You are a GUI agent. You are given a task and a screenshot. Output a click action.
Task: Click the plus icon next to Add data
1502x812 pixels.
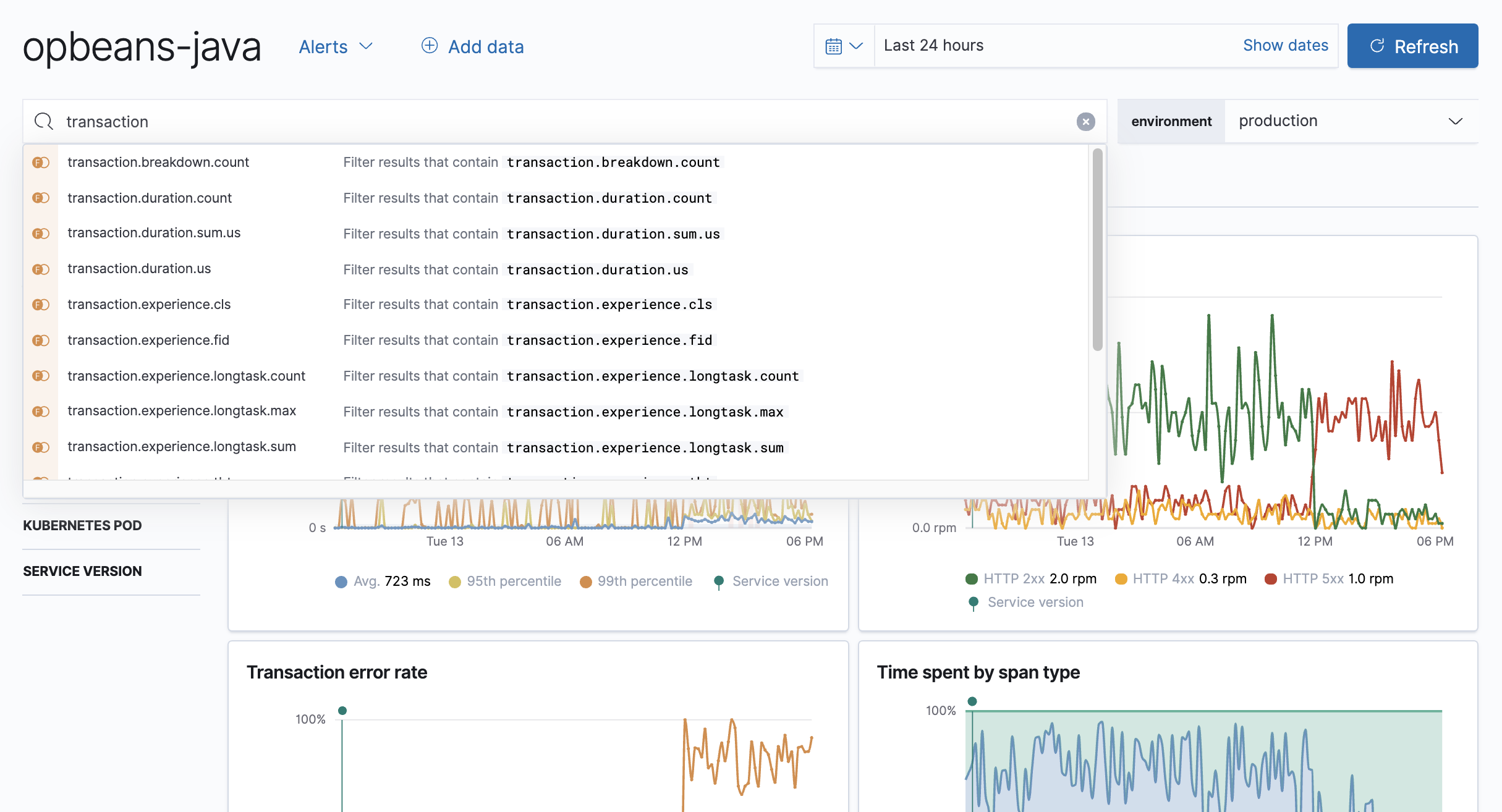(429, 46)
